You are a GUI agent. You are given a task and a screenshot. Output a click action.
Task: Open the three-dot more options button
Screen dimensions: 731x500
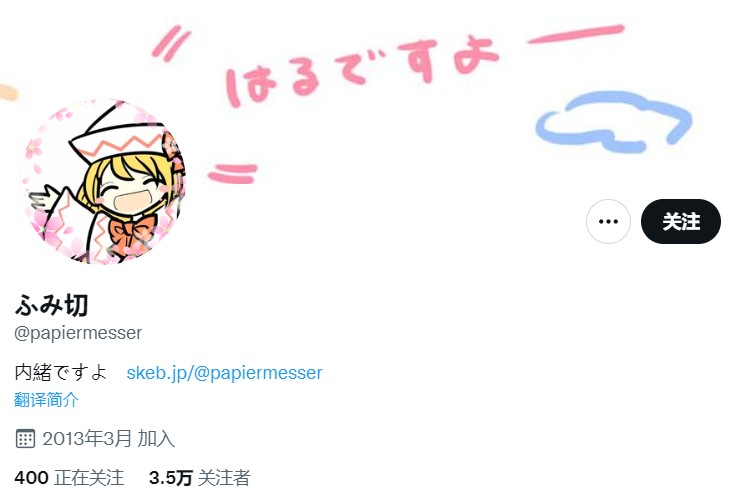[608, 221]
